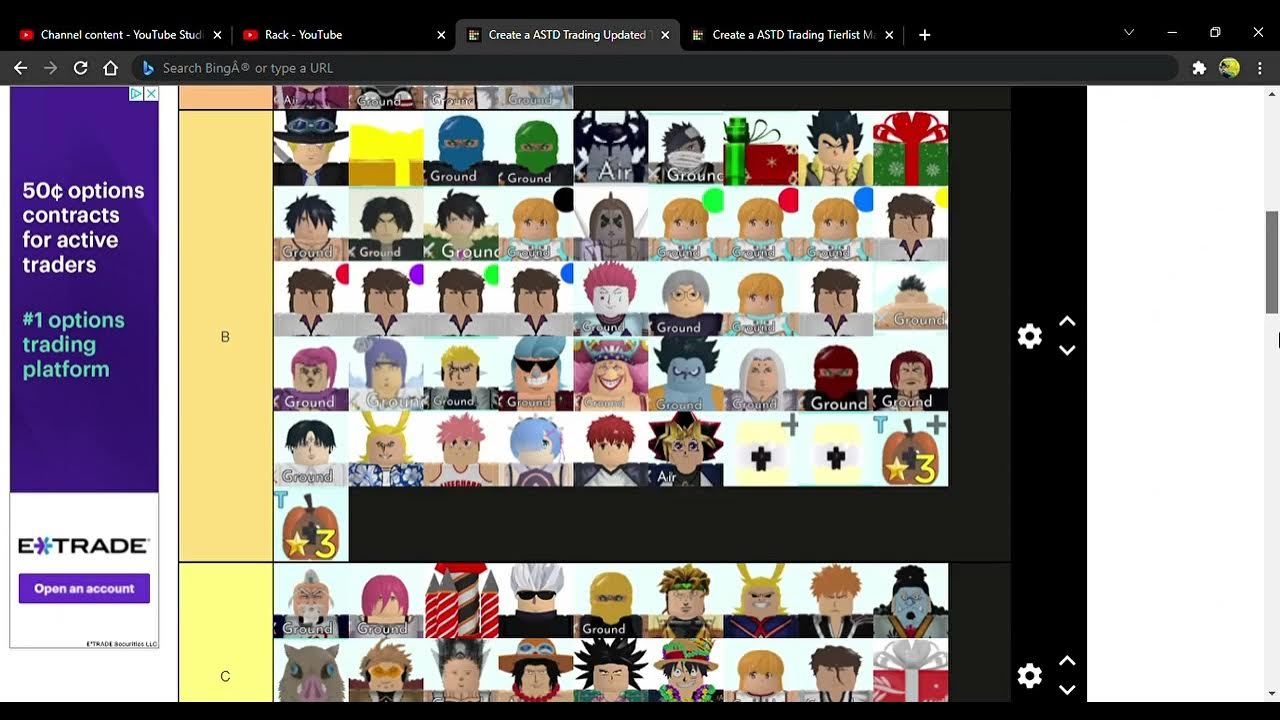
Task: Select brown-haired unit with purple dot
Action: [386, 298]
